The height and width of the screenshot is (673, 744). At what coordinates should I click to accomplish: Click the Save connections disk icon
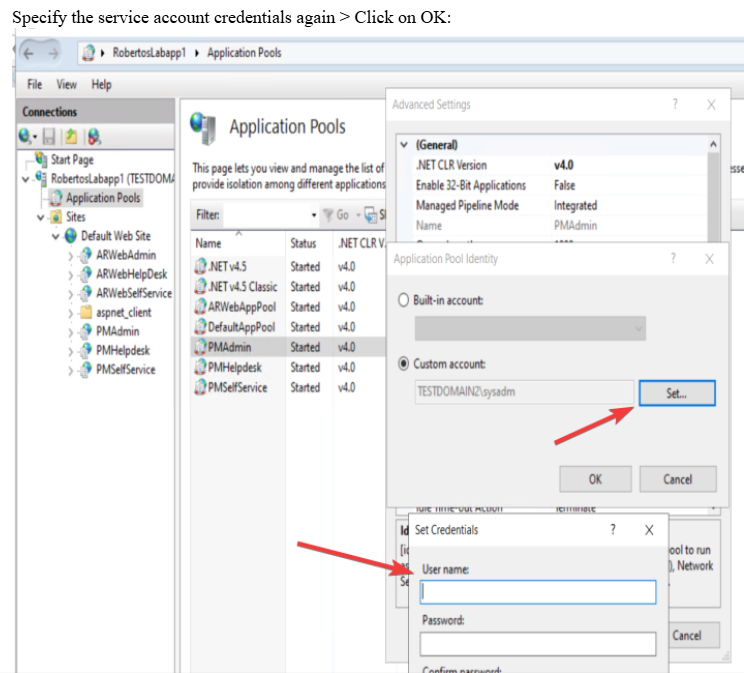pyautogui.click(x=49, y=137)
